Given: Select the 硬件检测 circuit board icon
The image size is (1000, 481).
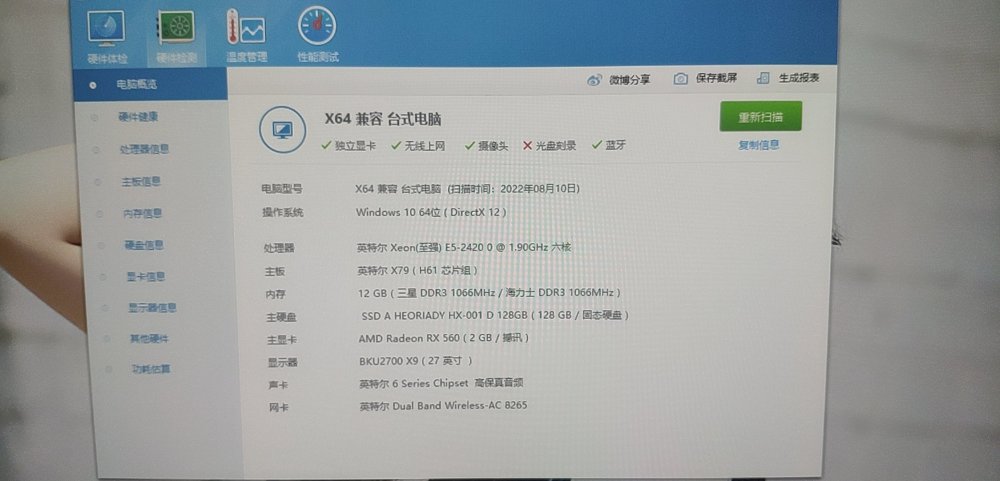Looking at the screenshot, I should 176,28.
